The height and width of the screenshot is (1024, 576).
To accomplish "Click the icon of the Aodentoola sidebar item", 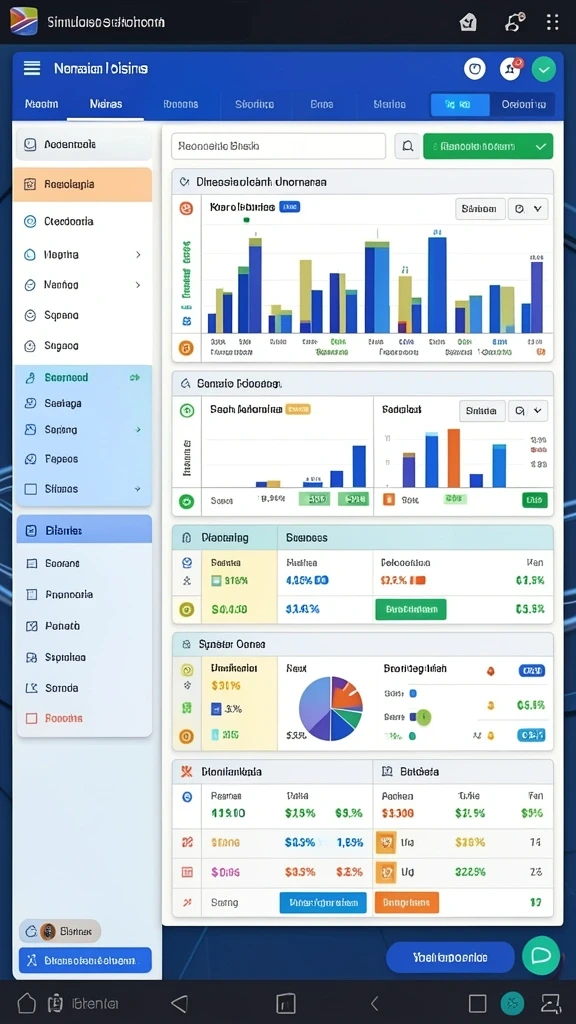I will 29,144.
